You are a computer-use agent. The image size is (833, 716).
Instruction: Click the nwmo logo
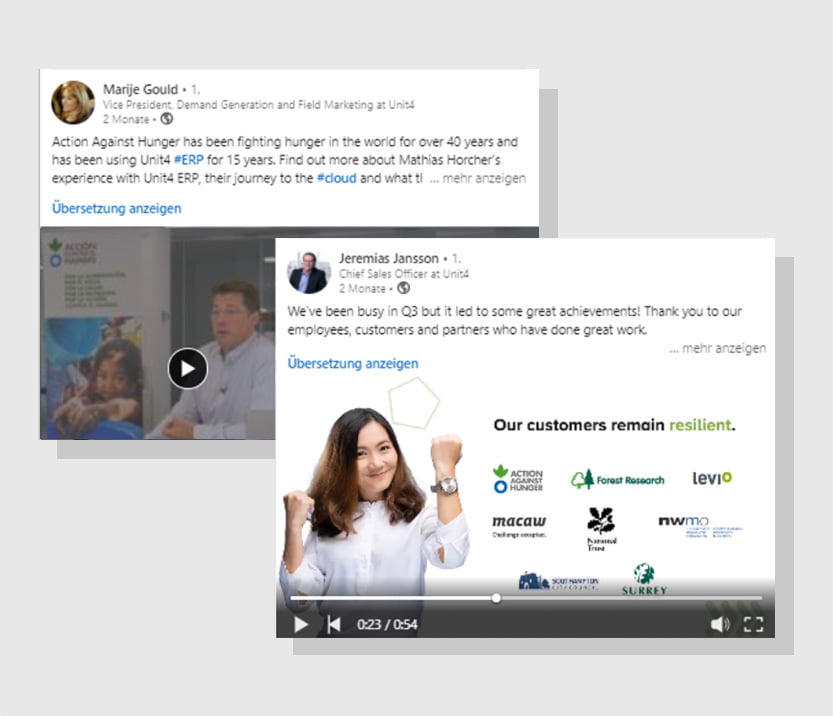(x=700, y=526)
